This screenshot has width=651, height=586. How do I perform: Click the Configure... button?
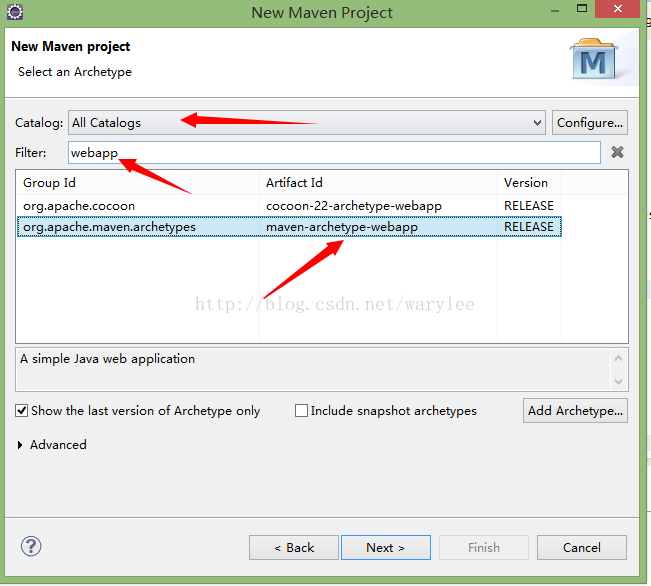tap(590, 123)
